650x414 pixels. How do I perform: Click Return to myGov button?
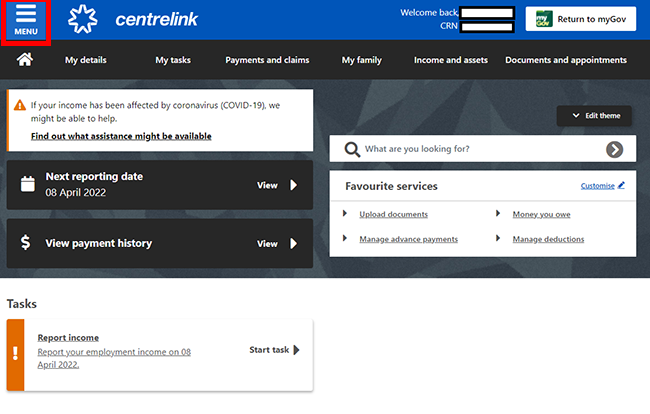coord(581,19)
